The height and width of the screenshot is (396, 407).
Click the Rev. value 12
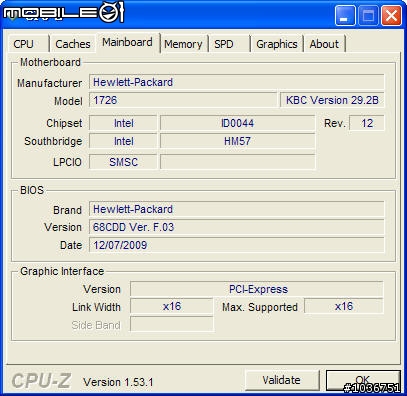(367, 123)
